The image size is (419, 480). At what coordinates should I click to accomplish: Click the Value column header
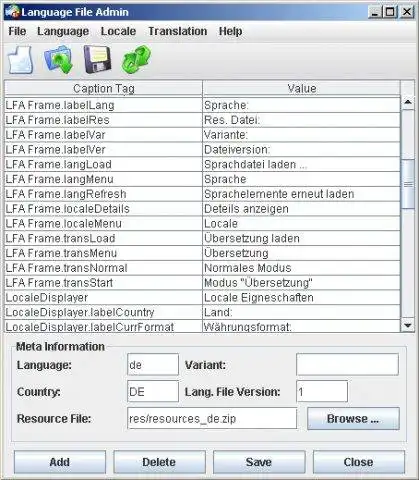[302, 88]
